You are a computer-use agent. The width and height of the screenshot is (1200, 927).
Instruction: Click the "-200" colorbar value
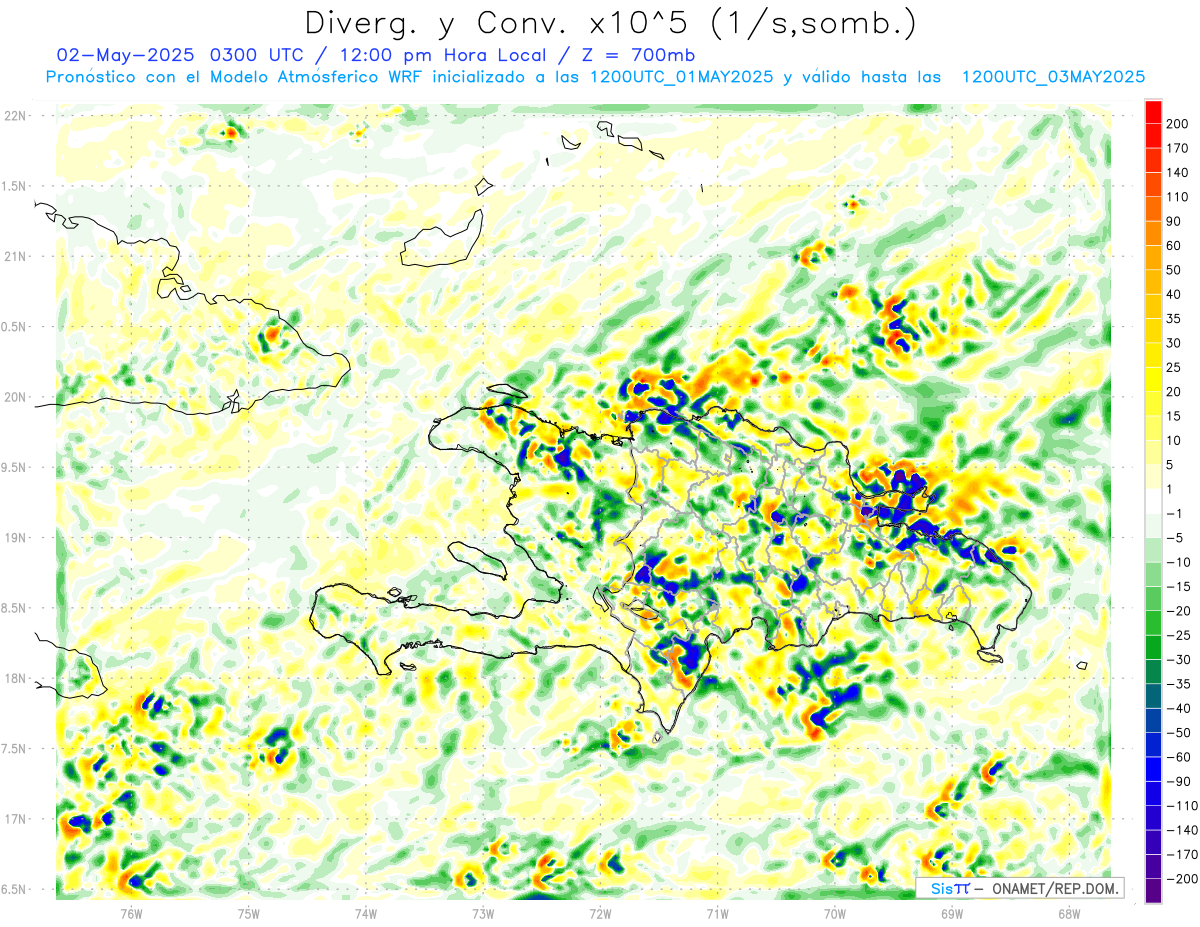pyautogui.click(x=1183, y=879)
